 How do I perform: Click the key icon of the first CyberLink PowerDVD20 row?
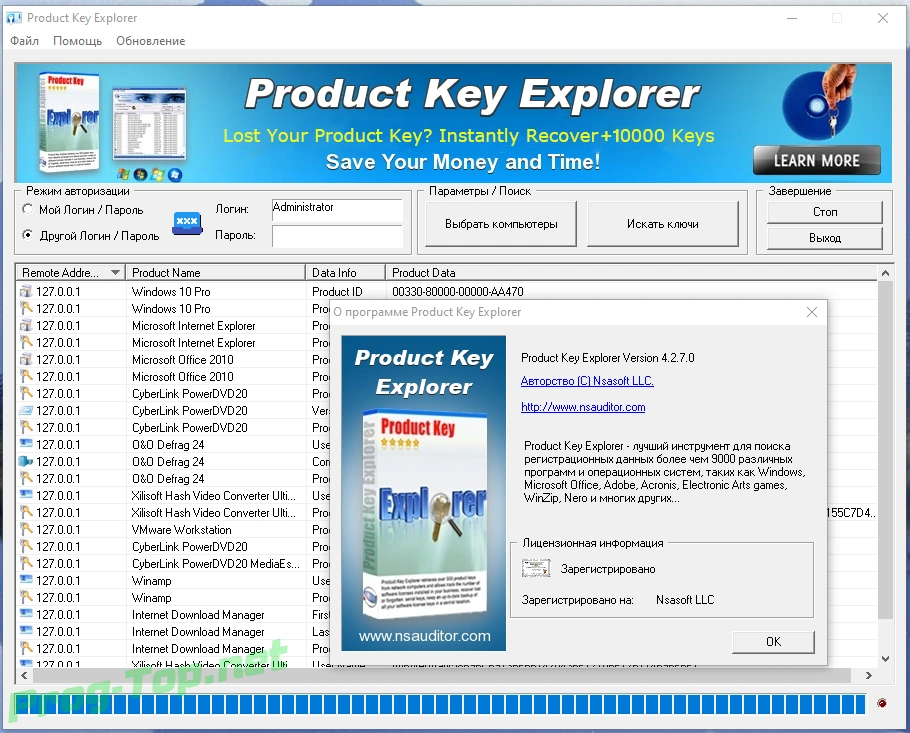tap(26, 393)
